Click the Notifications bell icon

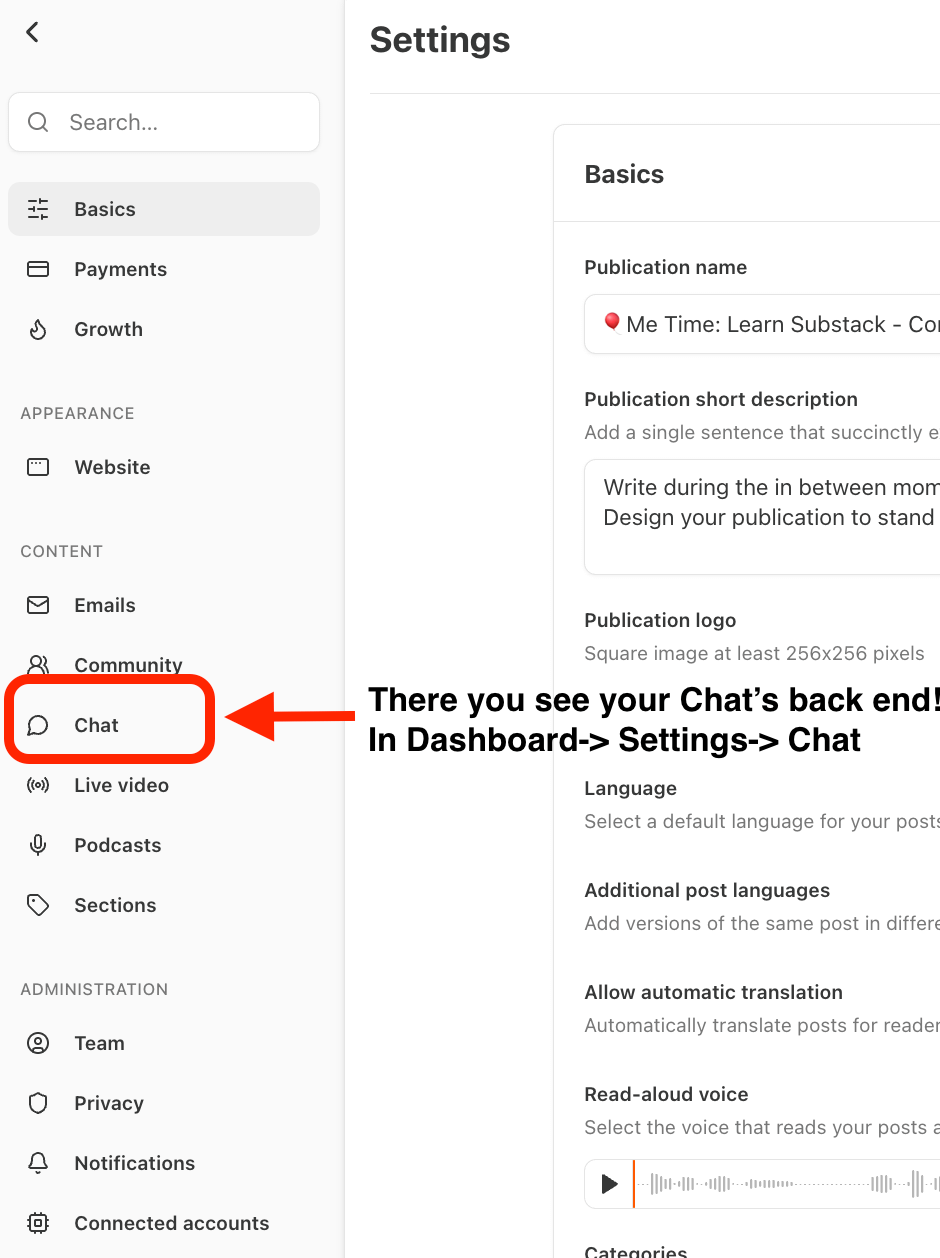pyautogui.click(x=38, y=1163)
